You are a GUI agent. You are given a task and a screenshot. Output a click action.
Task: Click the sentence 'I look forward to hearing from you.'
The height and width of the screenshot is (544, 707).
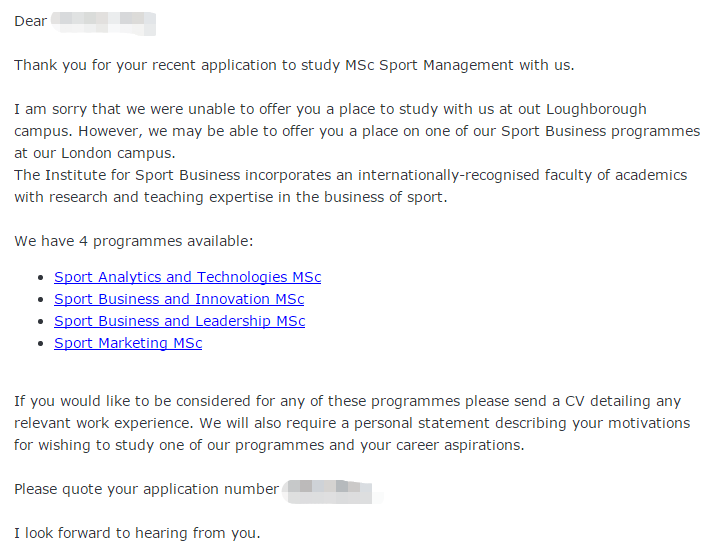[x=137, y=533]
